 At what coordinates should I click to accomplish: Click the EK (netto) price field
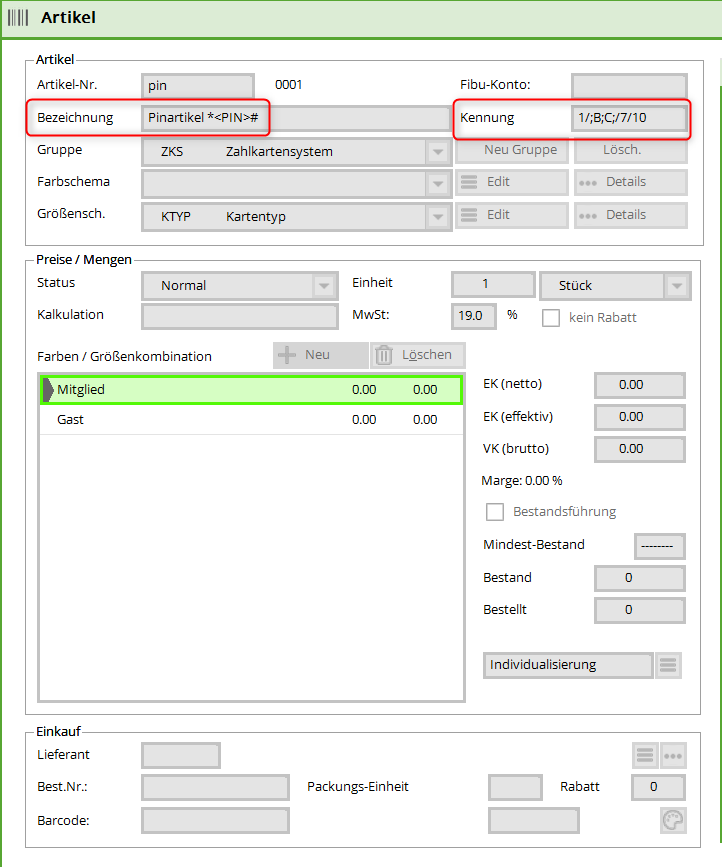tap(640, 385)
